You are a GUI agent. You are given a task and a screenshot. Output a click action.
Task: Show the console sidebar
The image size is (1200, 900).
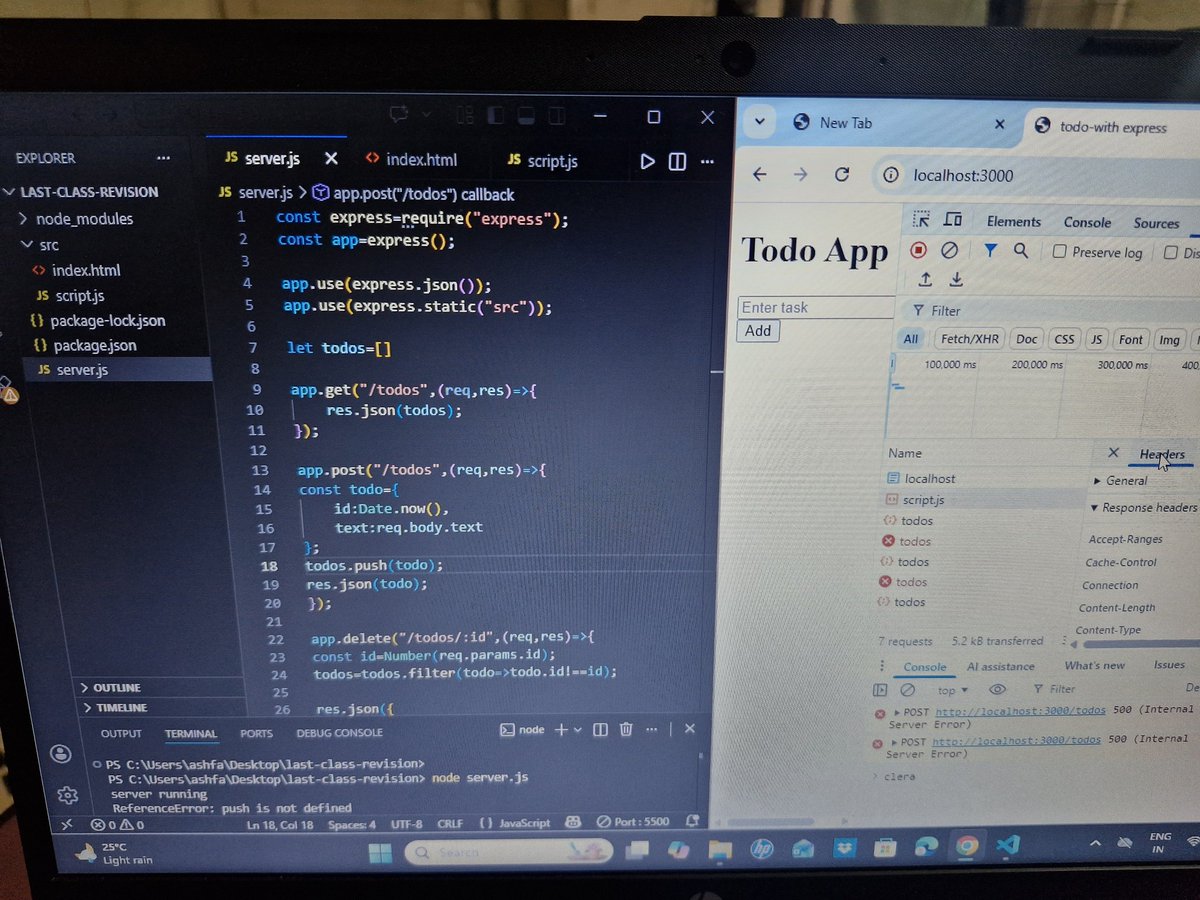880,690
